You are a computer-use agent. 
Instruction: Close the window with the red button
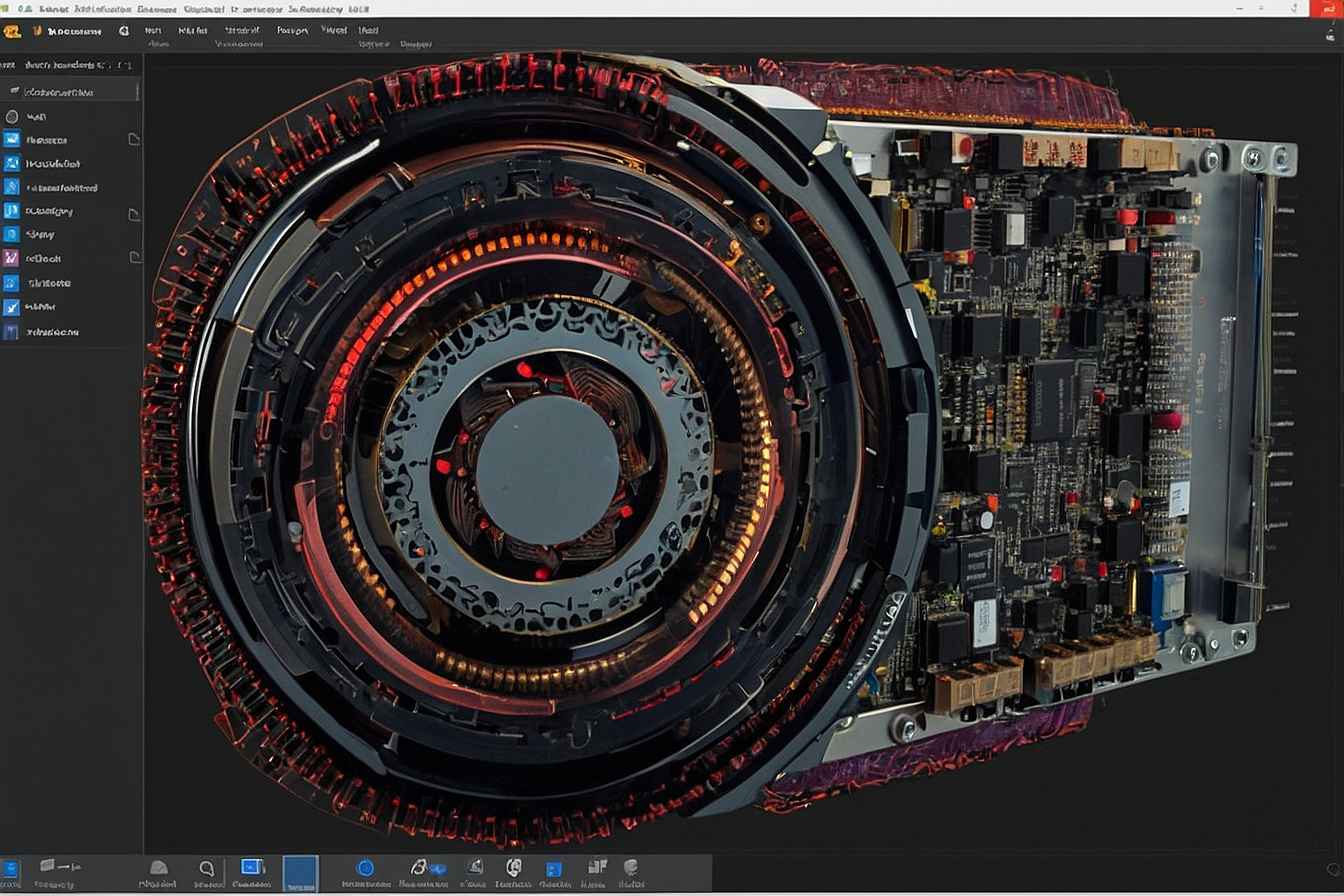(1325, 8)
